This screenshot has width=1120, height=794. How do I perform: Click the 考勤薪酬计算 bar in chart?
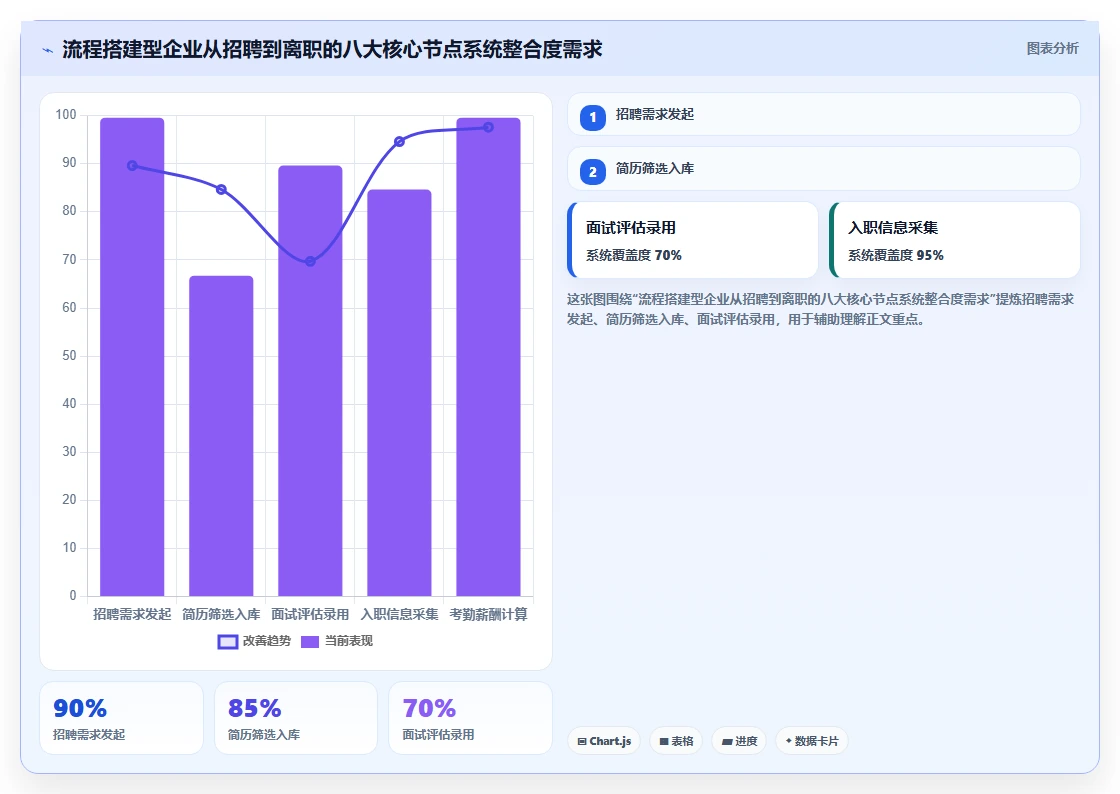point(489,357)
